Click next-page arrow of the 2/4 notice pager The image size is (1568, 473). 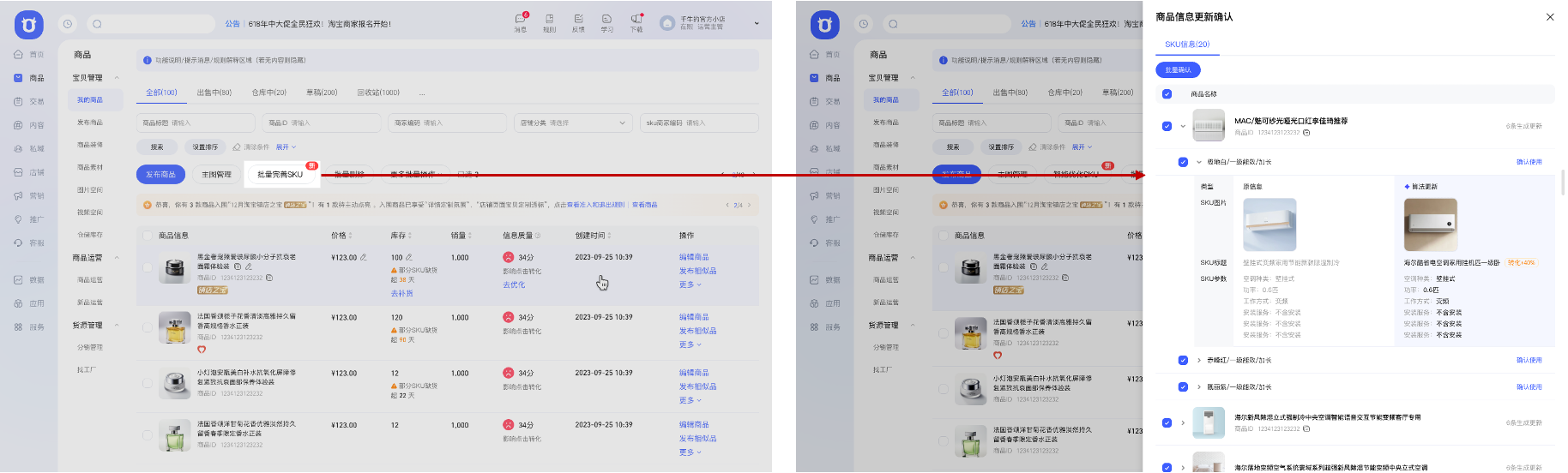(x=749, y=205)
